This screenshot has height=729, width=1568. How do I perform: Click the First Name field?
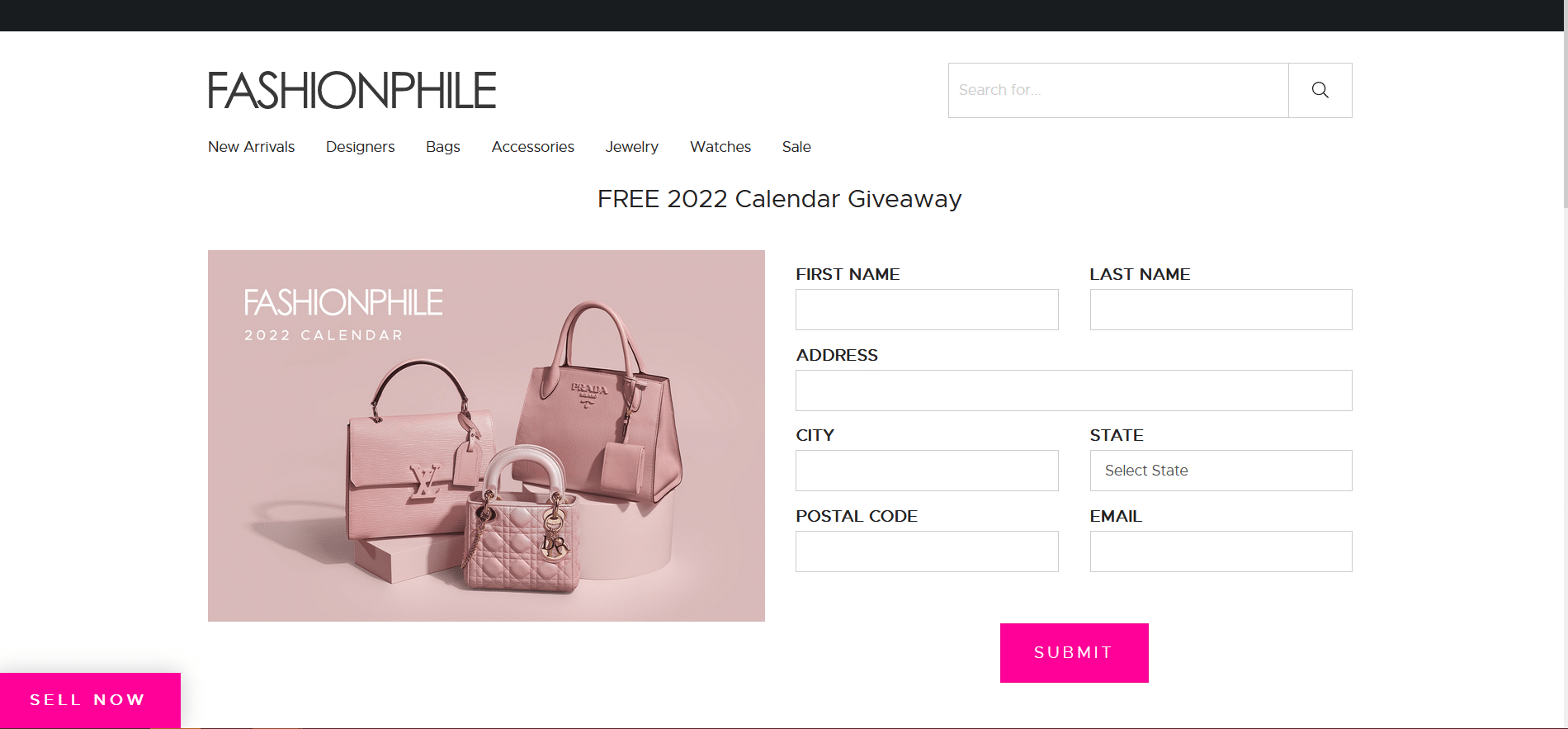tap(927, 310)
